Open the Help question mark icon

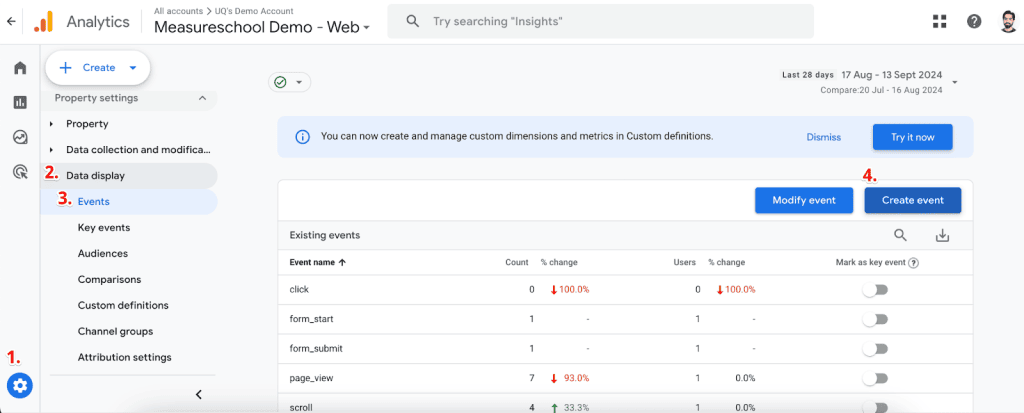coord(973,21)
